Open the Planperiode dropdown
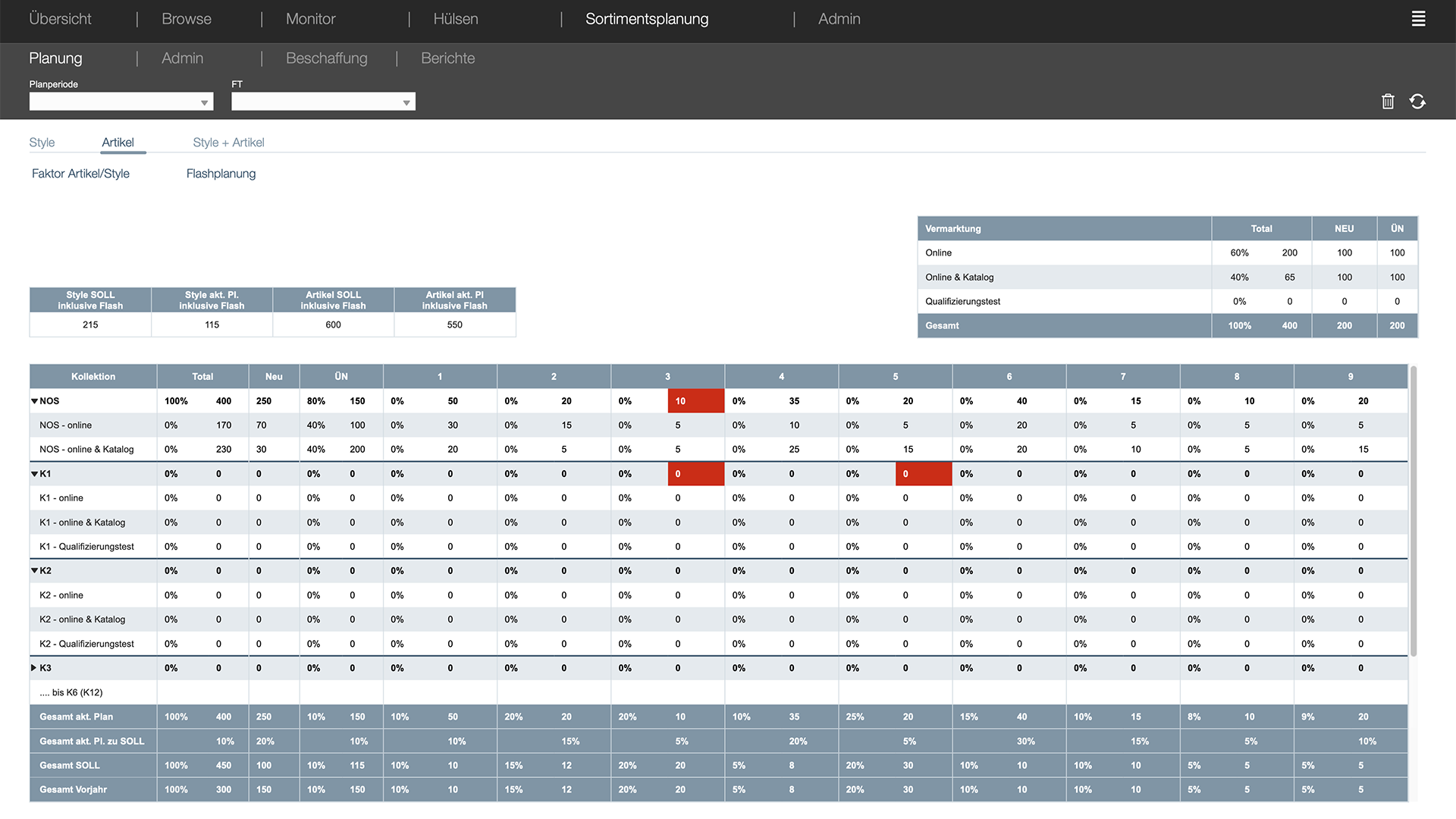1456x819 pixels. 121,102
